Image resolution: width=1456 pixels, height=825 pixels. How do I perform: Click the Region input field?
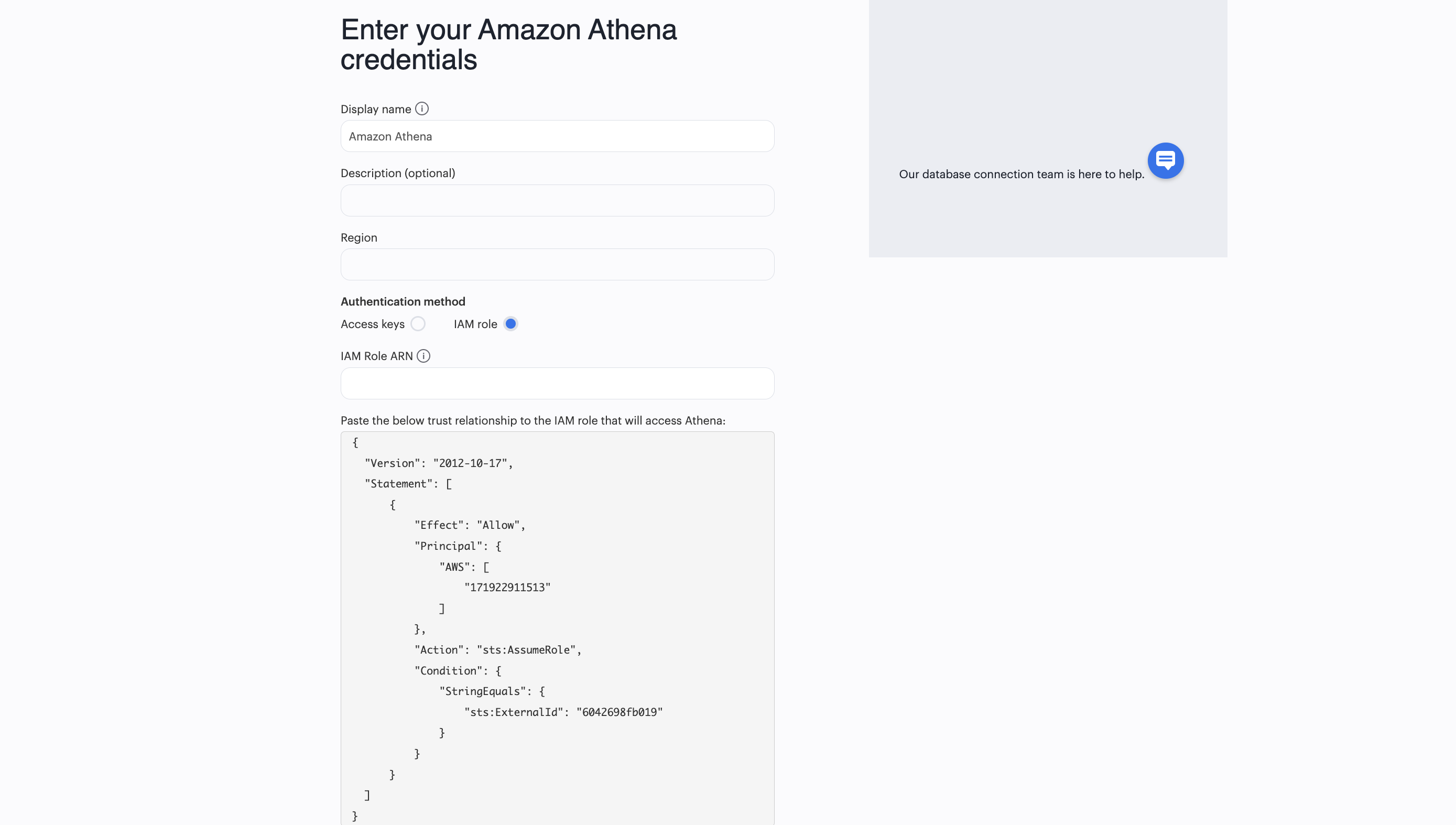557,265
